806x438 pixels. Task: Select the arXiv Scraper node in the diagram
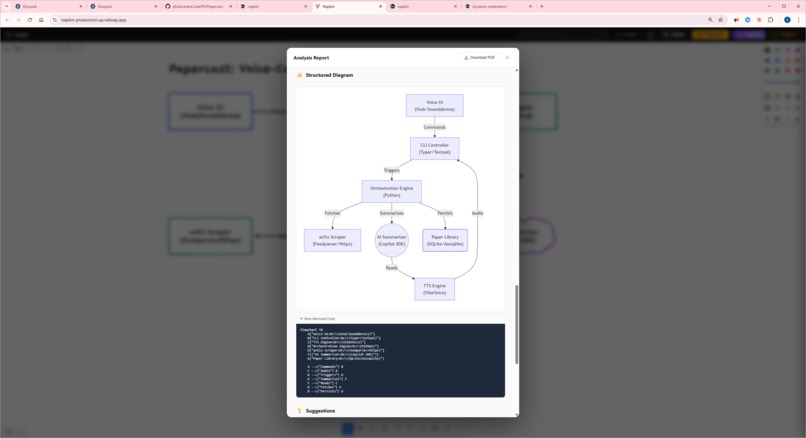tap(332, 241)
